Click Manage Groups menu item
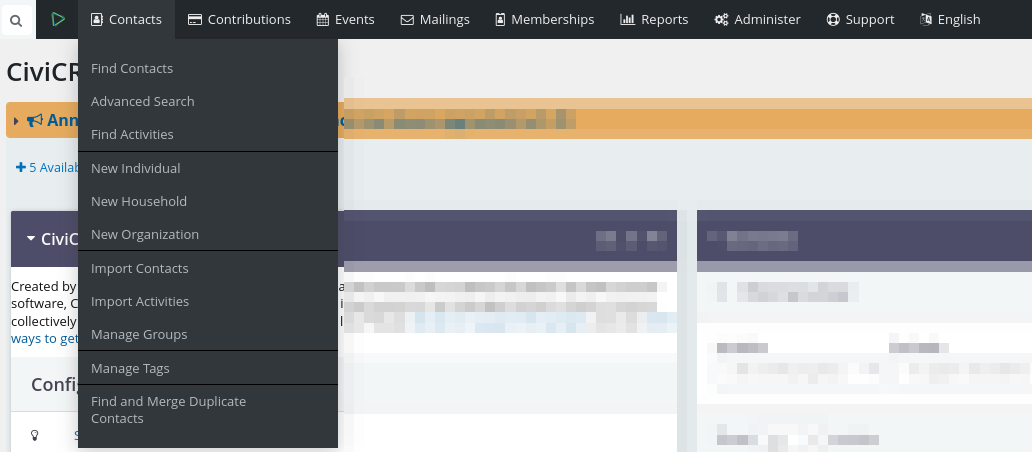This screenshot has height=452, width=1032. coord(139,334)
